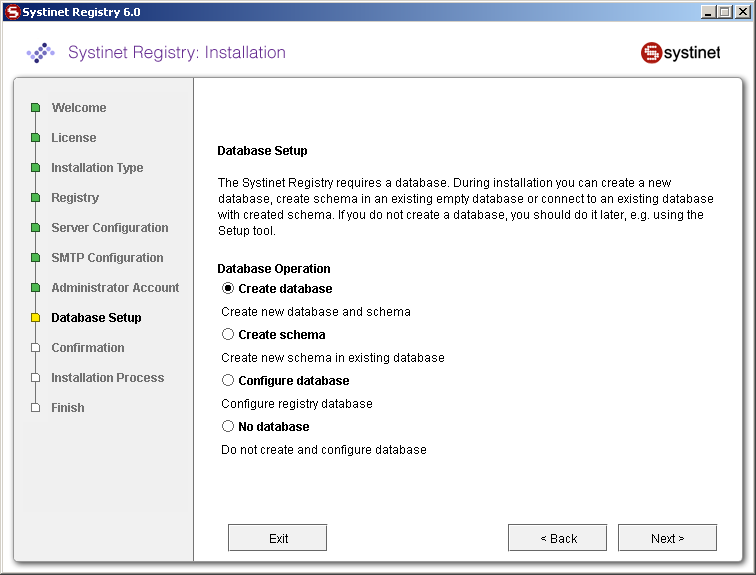Select the Server Configuration step label
The image size is (756, 575).
(x=110, y=227)
